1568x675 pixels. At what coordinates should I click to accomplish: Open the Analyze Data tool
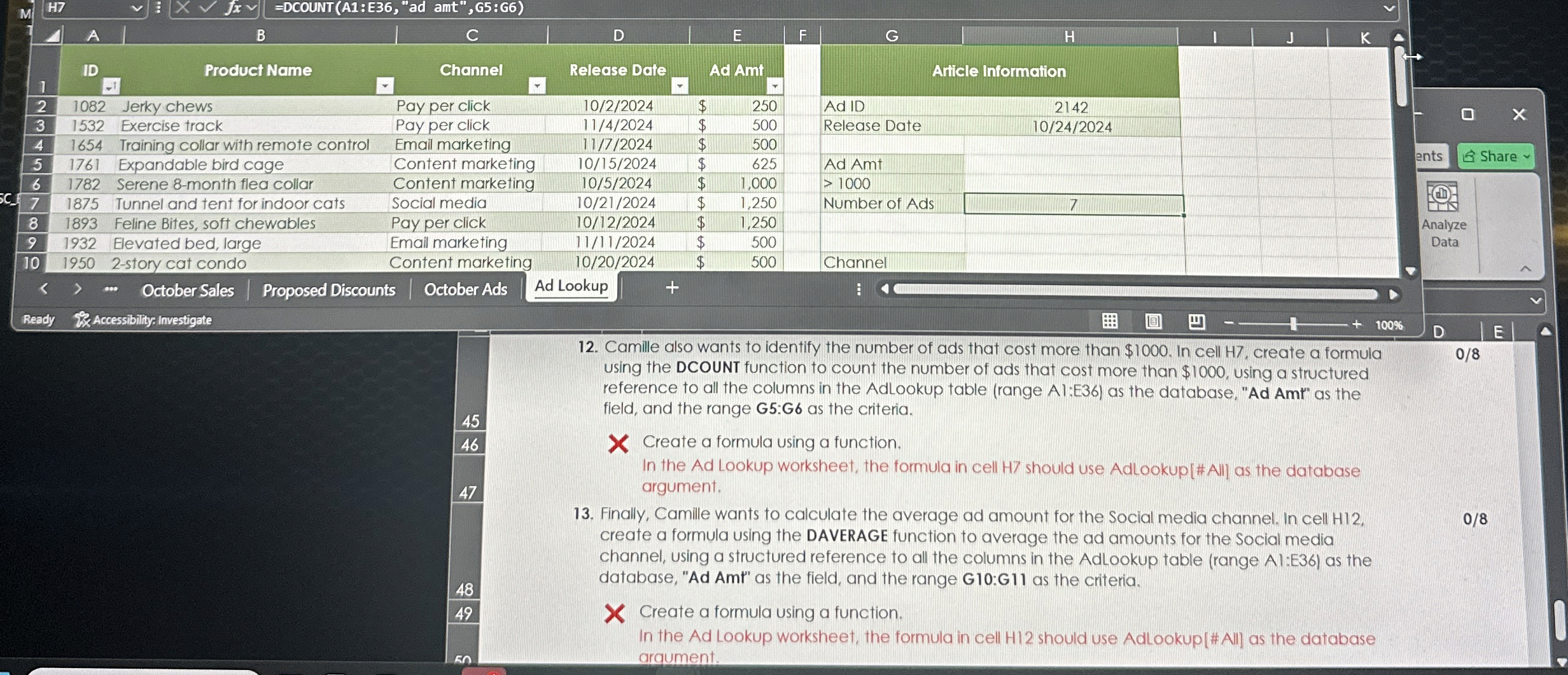1444,214
